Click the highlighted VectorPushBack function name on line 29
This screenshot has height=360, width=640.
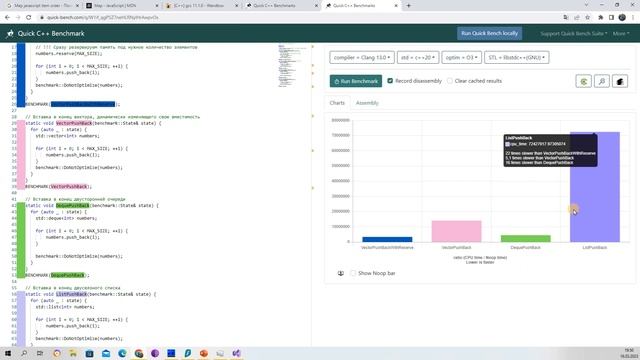point(74,123)
